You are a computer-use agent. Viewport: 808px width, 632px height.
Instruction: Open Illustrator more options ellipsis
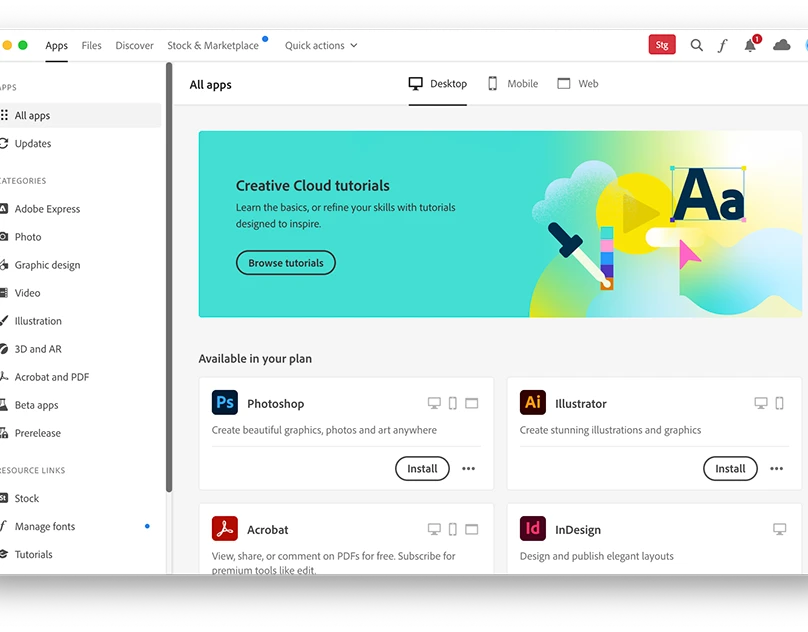(777, 468)
